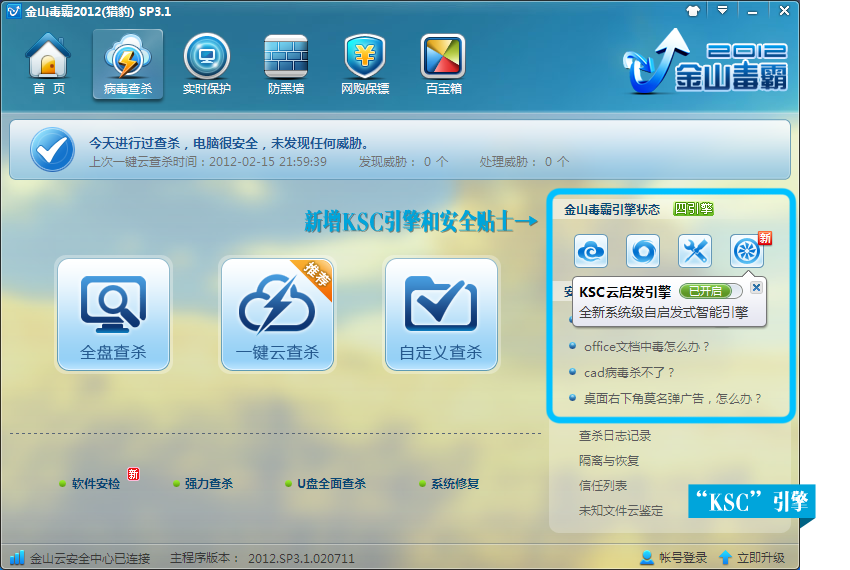Image resolution: width=850 pixels, height=570 pixels.
Task: Click the 金山毒霸 title bar logo icon
Action: [14, 10]
